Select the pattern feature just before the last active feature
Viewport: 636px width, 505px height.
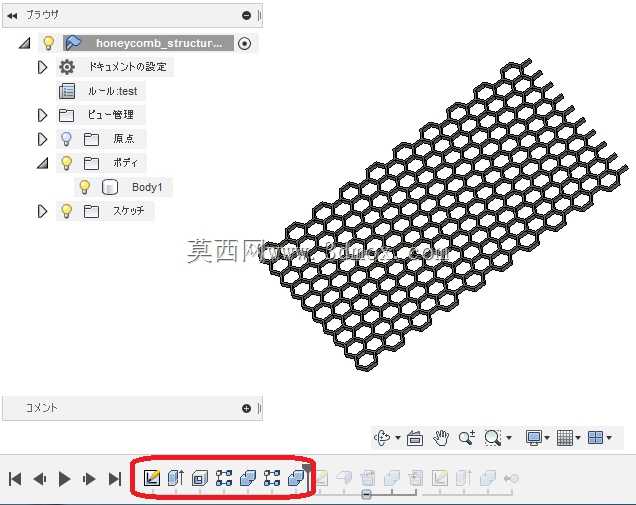coord(272,478)
